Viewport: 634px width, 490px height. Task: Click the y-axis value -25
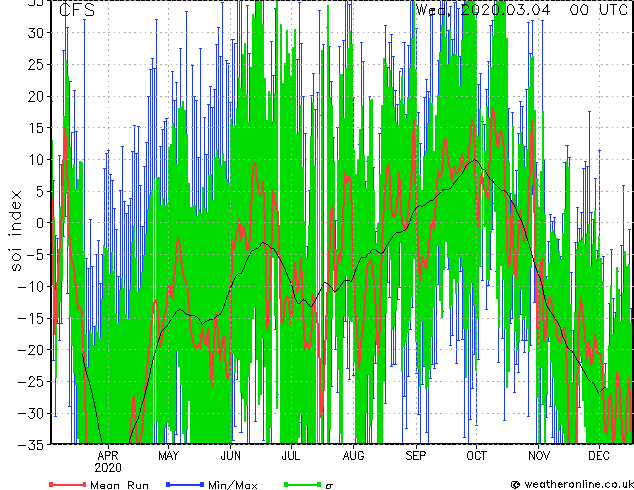[31, 381]
